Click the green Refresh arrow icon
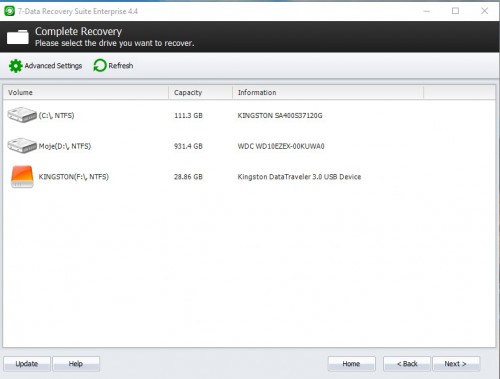Viewport: 500px width, 379px height. (100, 66)
